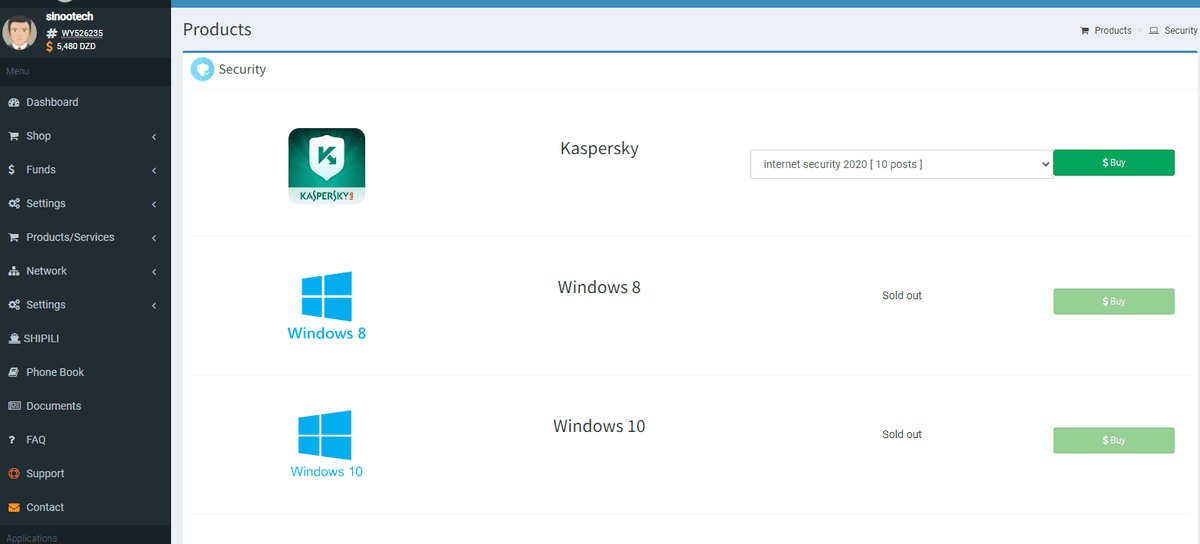Image resolution: width=1200 pixels, height=544 pixels.
Task: Click the Buy button for Windows 10
Action: 1114,440
